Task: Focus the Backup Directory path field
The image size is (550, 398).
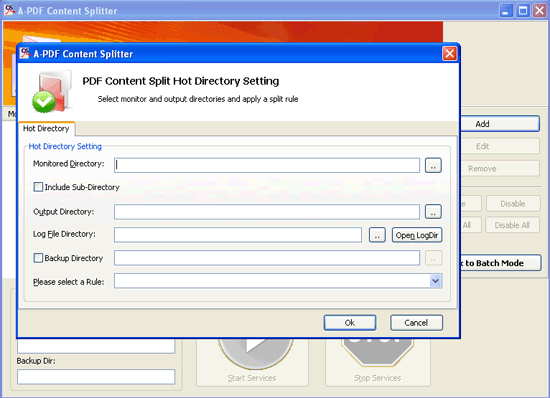Action: click(267, 258)
